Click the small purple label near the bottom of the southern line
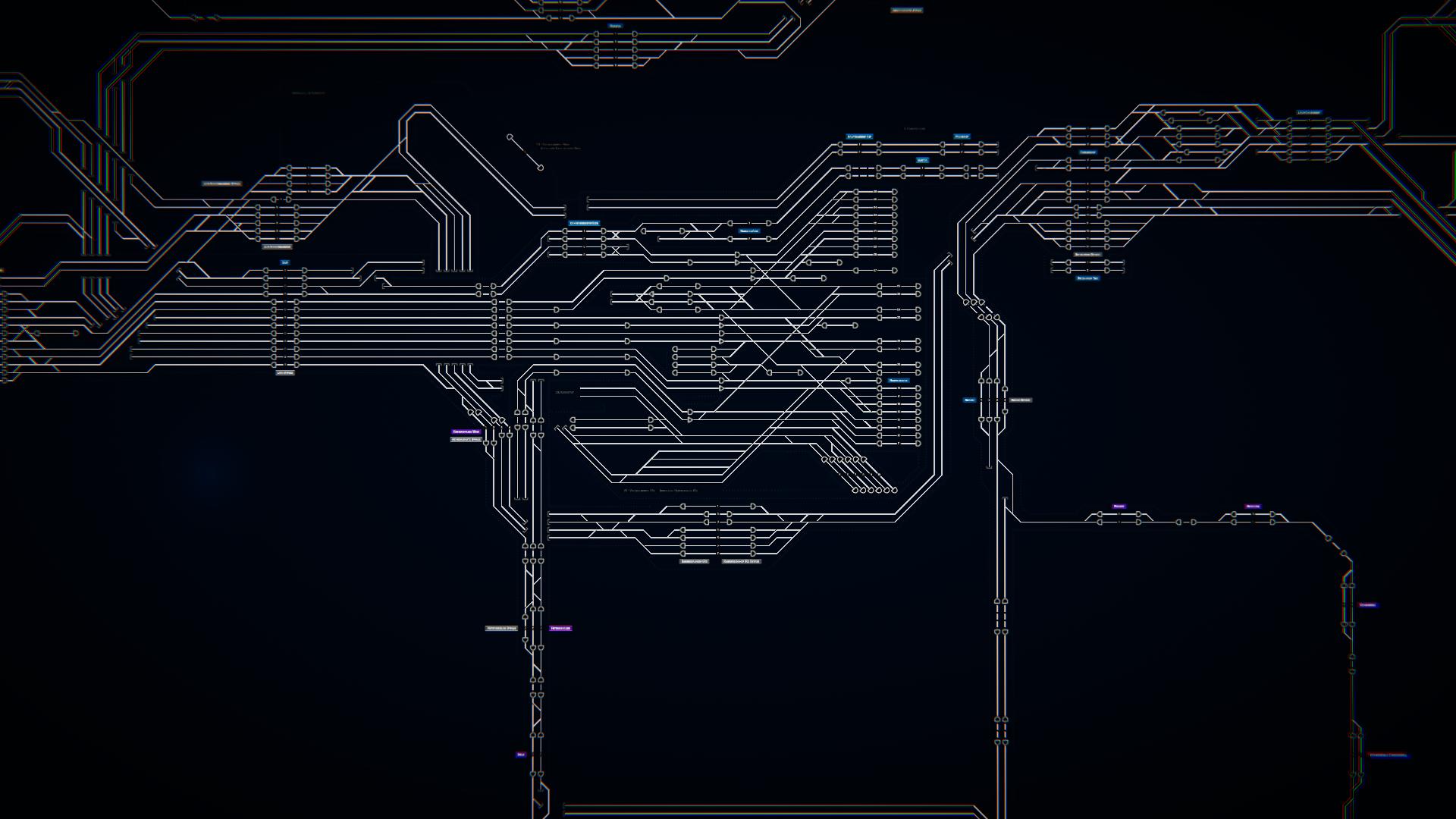1456x819 pixels. 521,755
